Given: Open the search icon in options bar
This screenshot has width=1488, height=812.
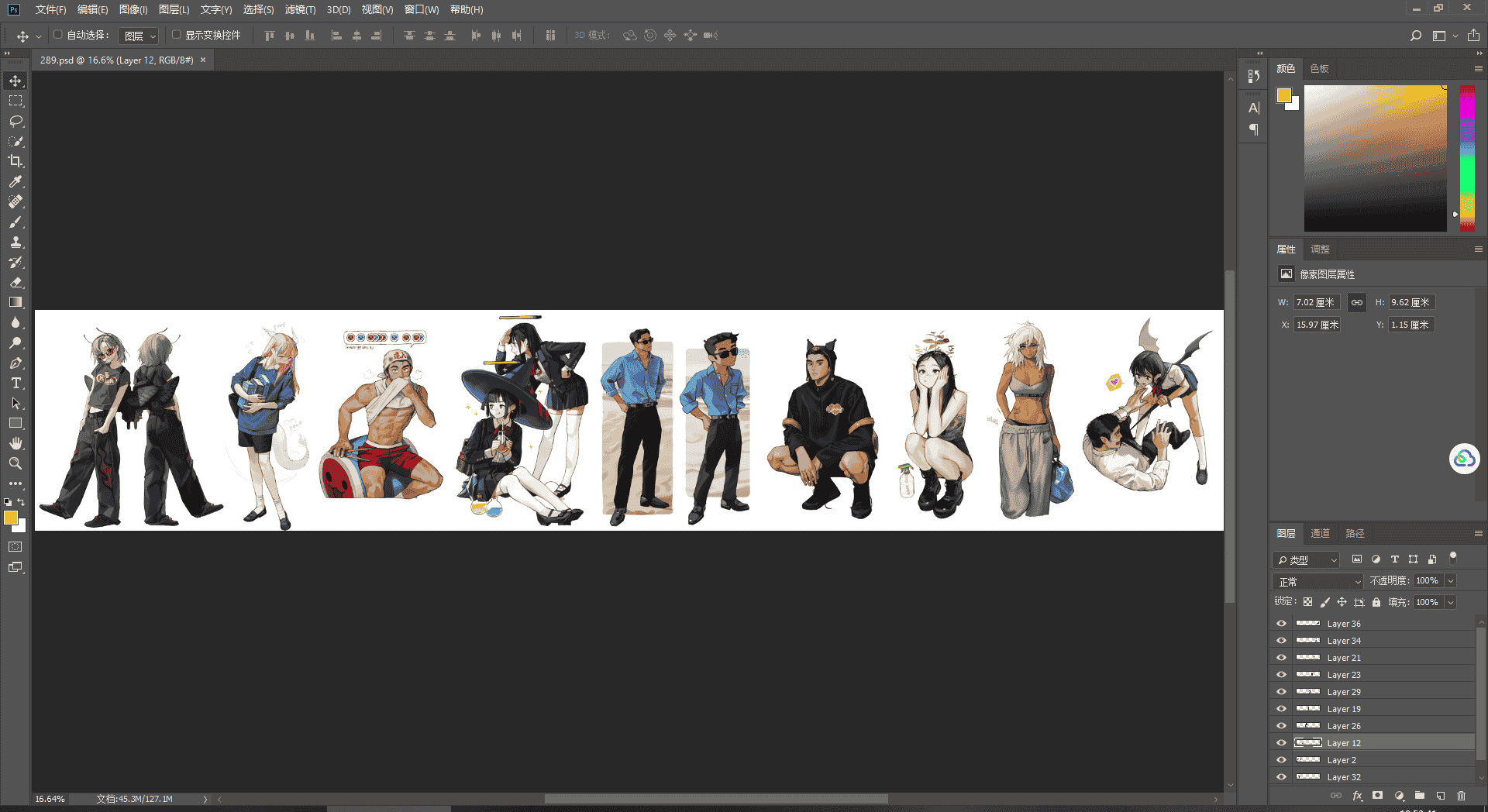Looking at the screenshot, I should (x=1416, y=36).
